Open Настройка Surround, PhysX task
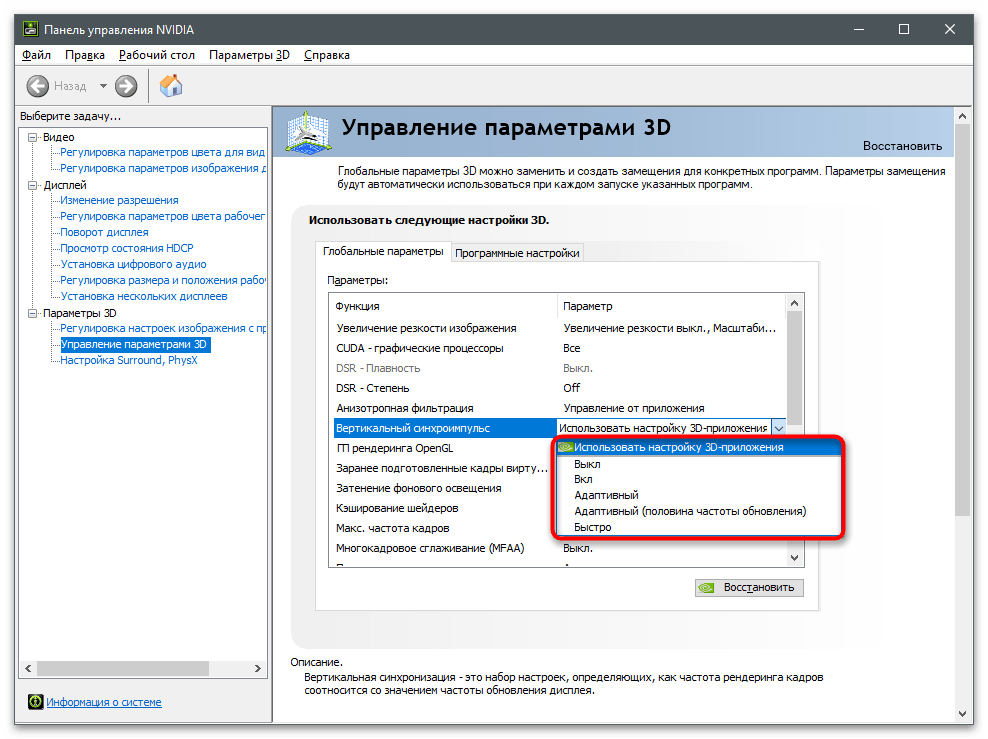988x739 pixels. coord(129,360)
